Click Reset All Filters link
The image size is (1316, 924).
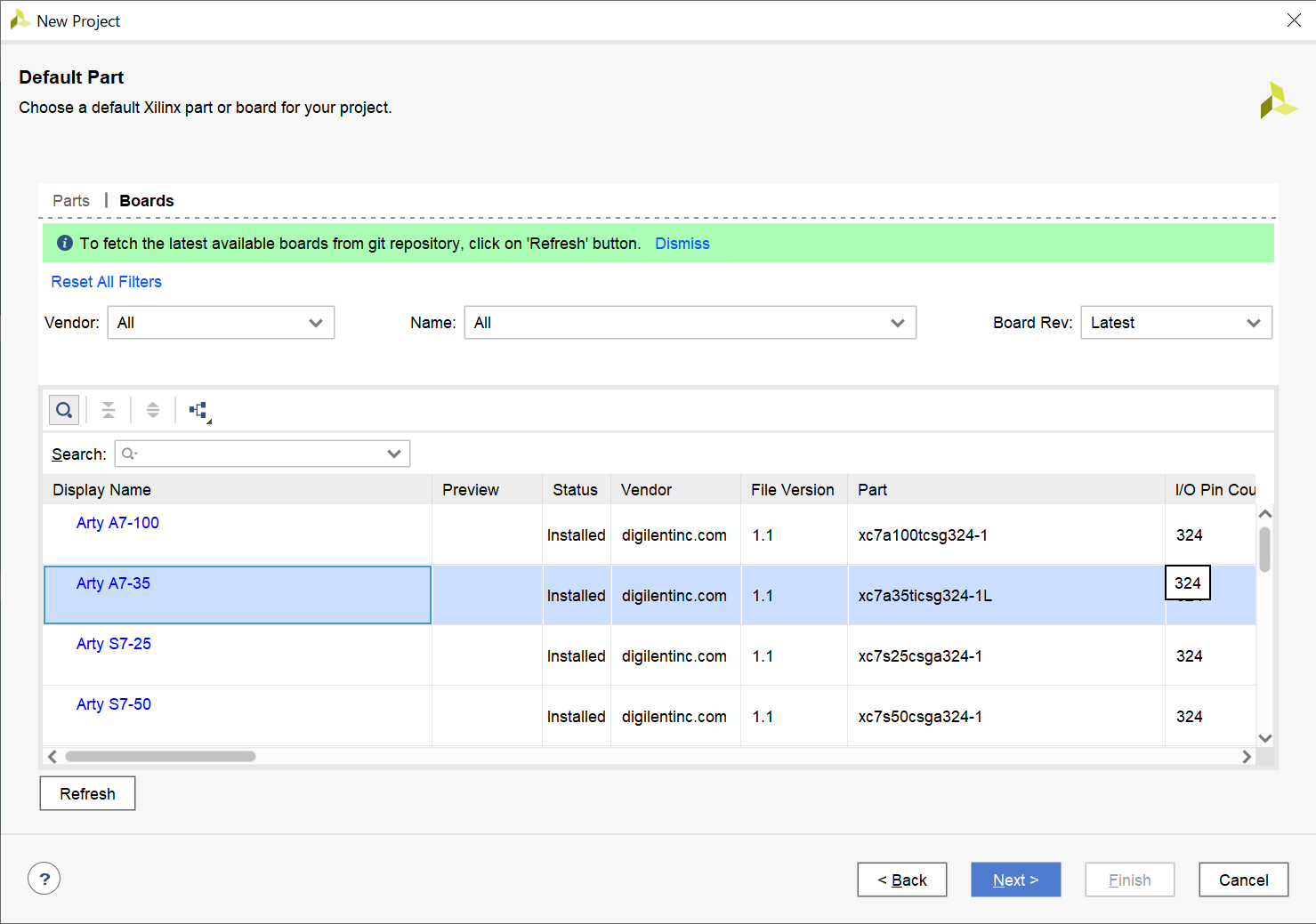pos(107,282)
